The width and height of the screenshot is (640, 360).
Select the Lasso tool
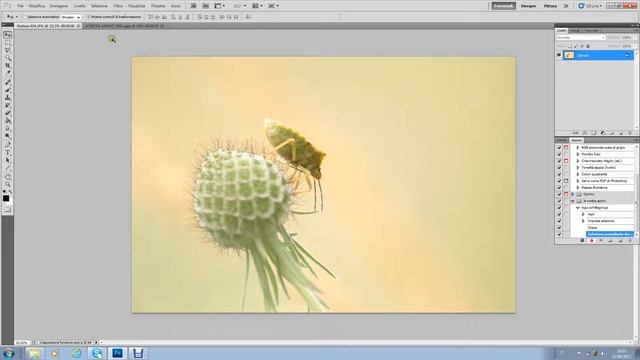pyautogui.click(x=7, y=51)
